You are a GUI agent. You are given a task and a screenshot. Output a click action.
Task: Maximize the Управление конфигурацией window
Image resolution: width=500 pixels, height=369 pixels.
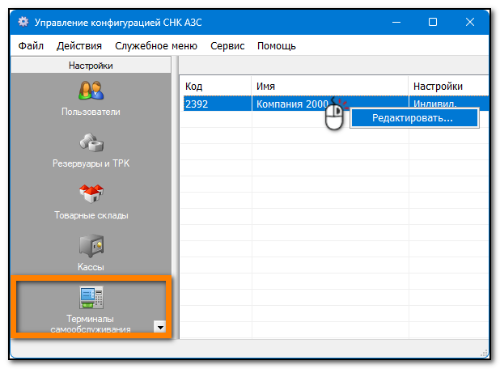[433, 22]
